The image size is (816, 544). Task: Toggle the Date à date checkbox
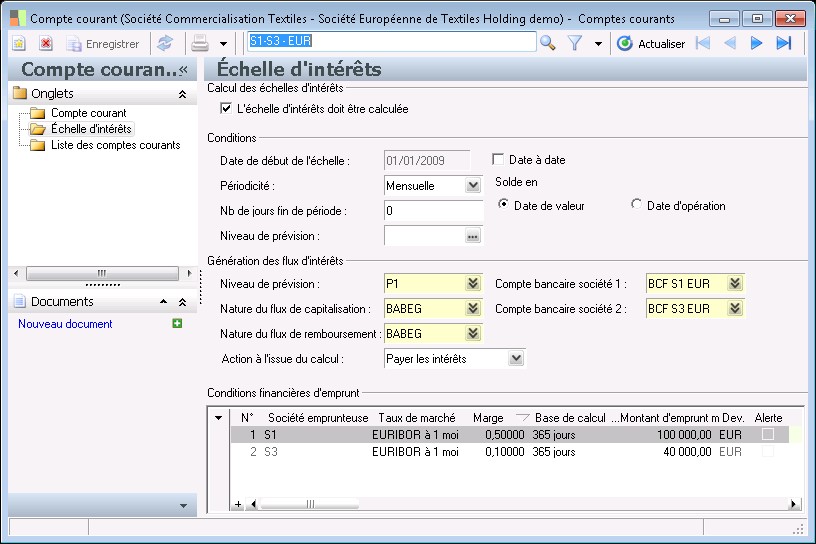click(x=498, y=159)
